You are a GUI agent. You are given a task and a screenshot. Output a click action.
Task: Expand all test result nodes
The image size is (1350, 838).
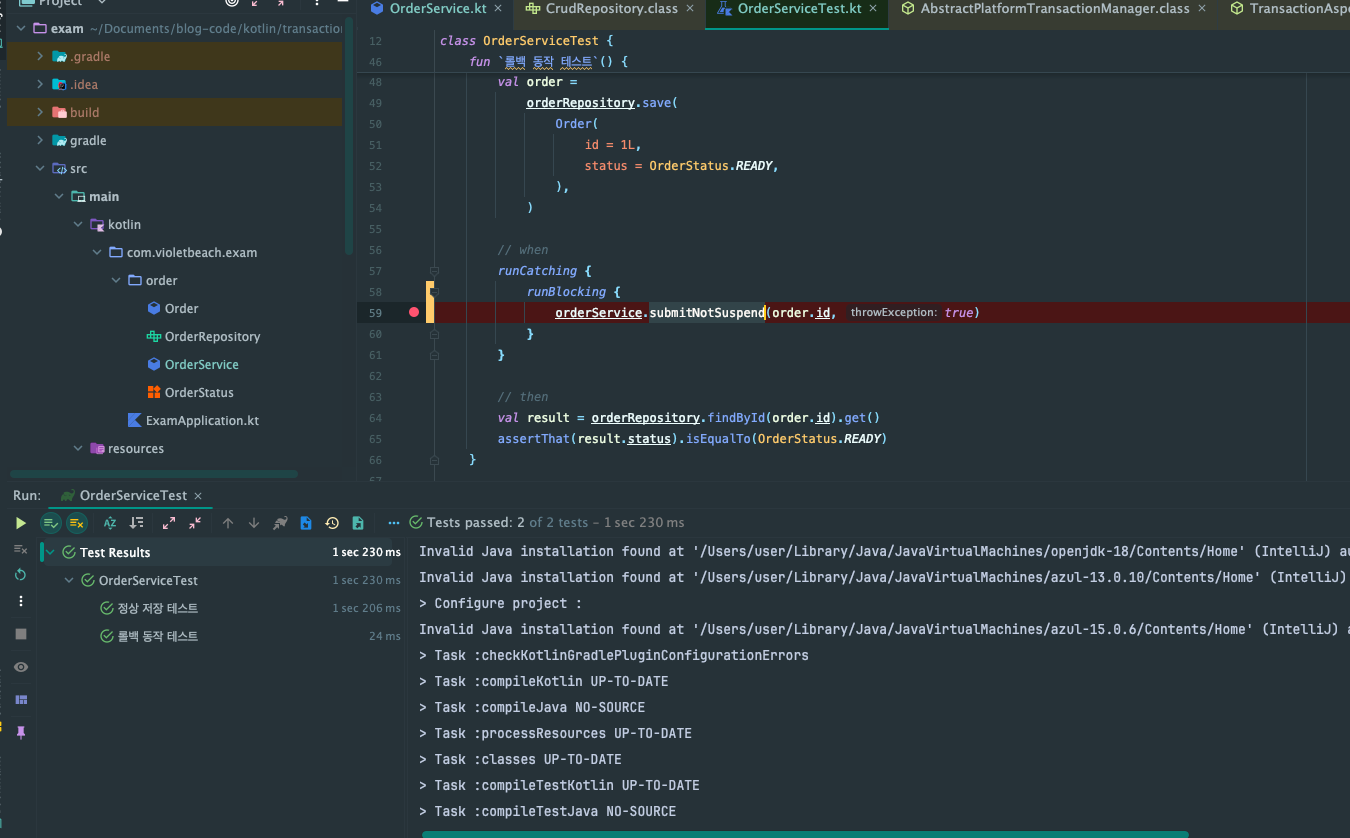[169, 523]
